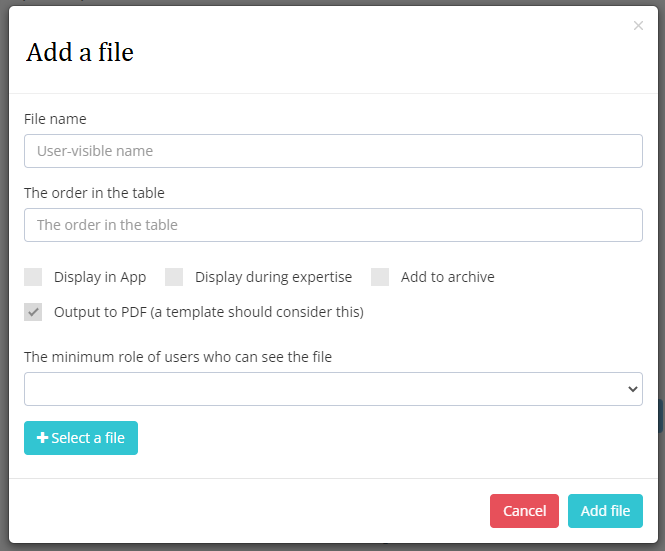The height and width of the screenshot is (551, 665).
Task: Close the Add a file dialog
Action: tap(638, 26)
